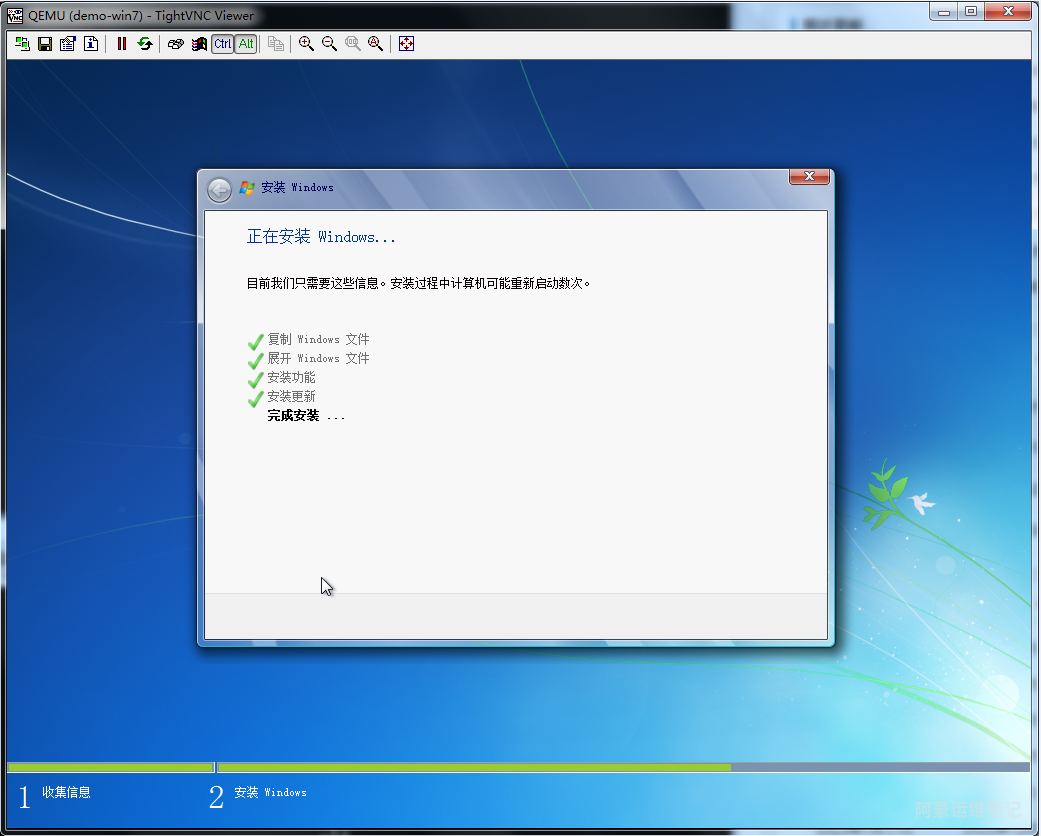Pause the remote session with red pause icon
The width and height of the screenshot is (1041, 836).
pos(122,44)
